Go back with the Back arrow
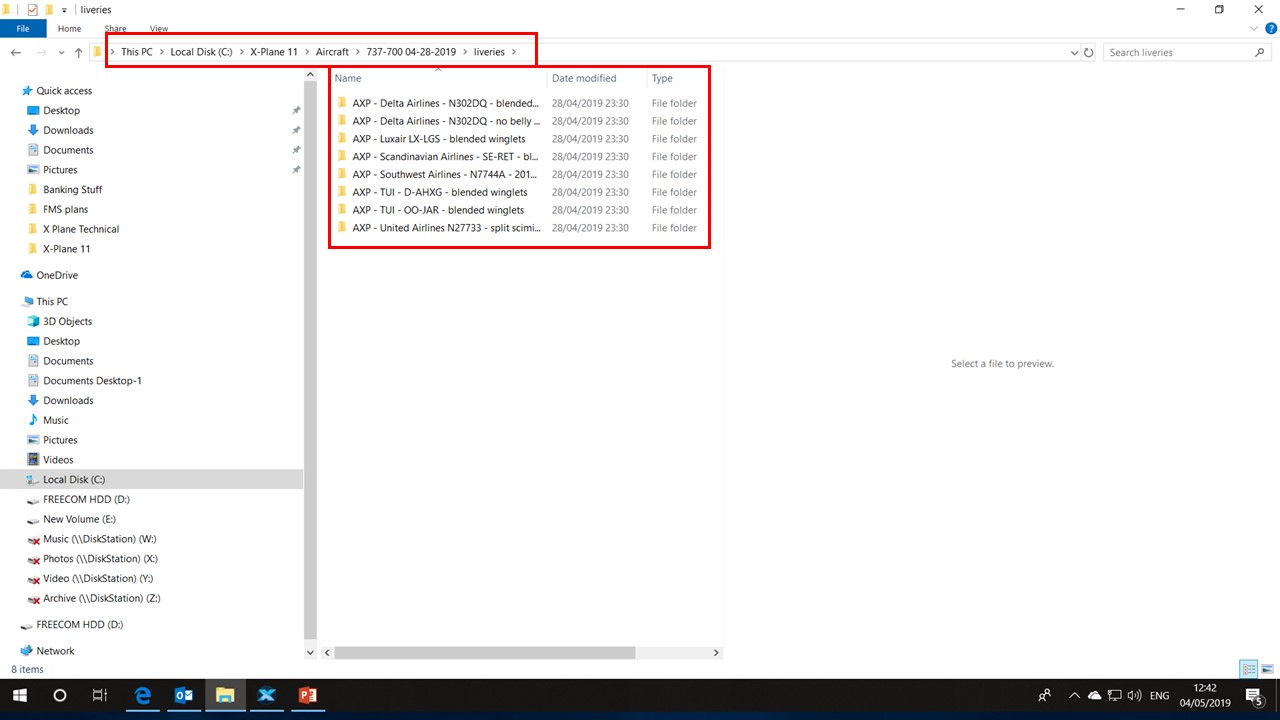The height and width of the screenshot is (720, 1280). [x=16, y=52]
